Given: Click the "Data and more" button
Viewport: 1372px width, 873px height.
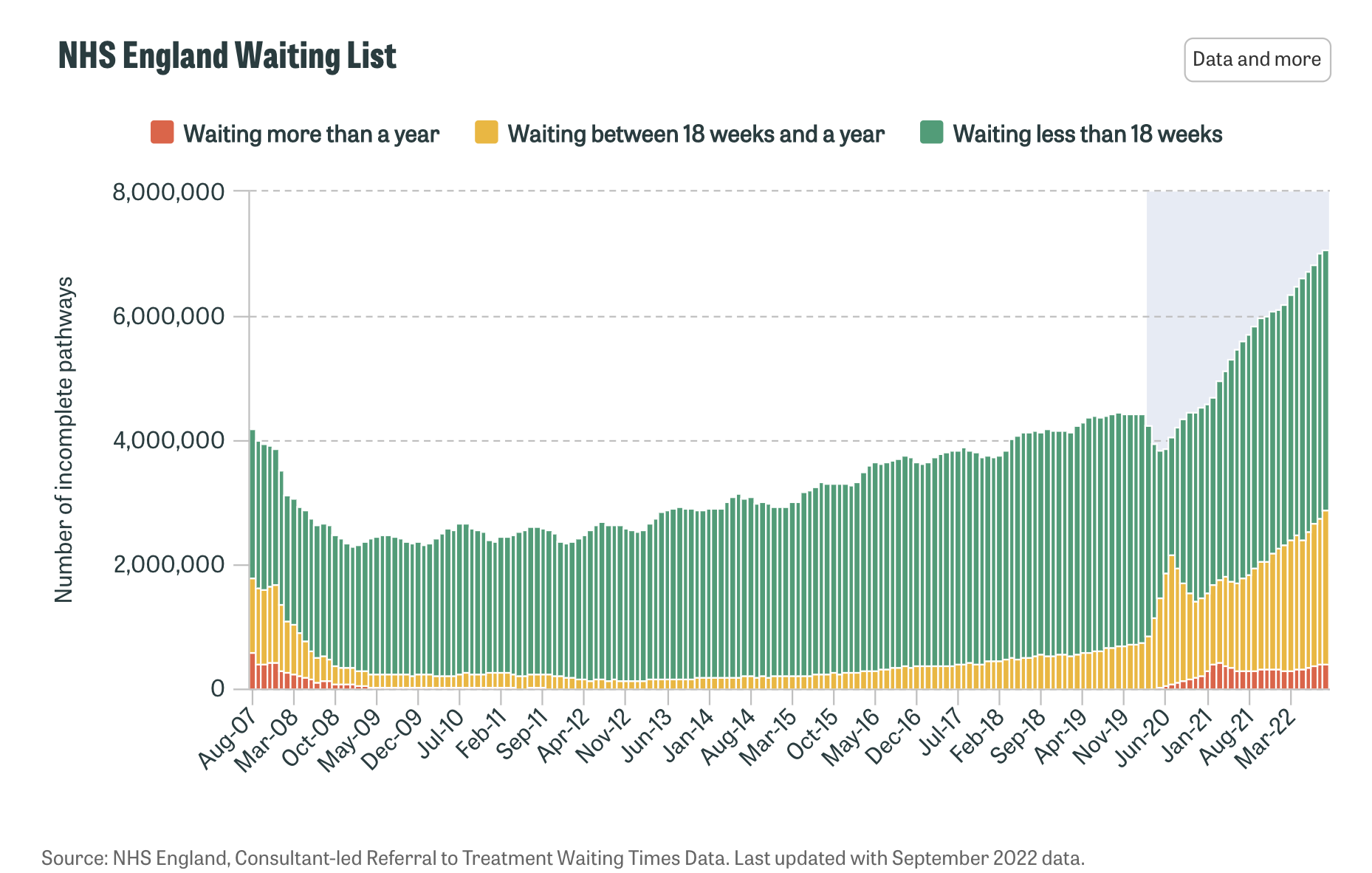Looking at the screenshot, I should point(1256,60).
